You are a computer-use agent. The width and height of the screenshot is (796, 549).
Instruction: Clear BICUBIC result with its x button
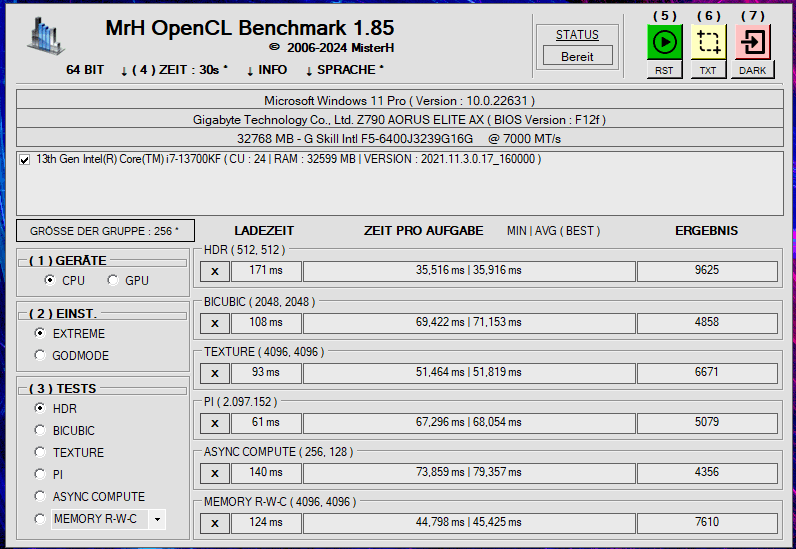(215, 323)
